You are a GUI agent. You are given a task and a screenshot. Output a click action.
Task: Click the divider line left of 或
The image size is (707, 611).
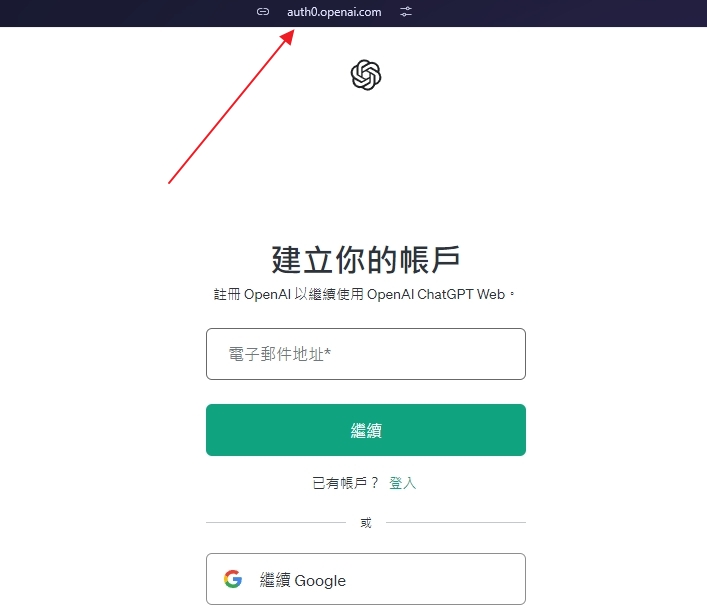[276, 523]
